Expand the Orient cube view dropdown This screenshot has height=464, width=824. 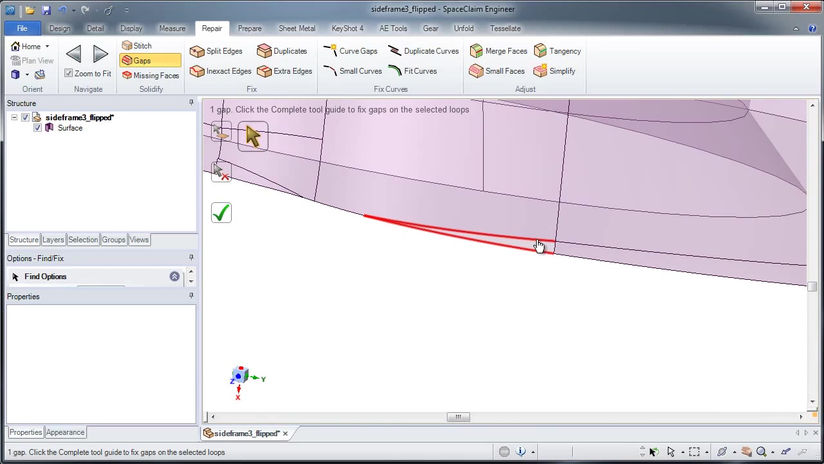[x=27, y=75]
